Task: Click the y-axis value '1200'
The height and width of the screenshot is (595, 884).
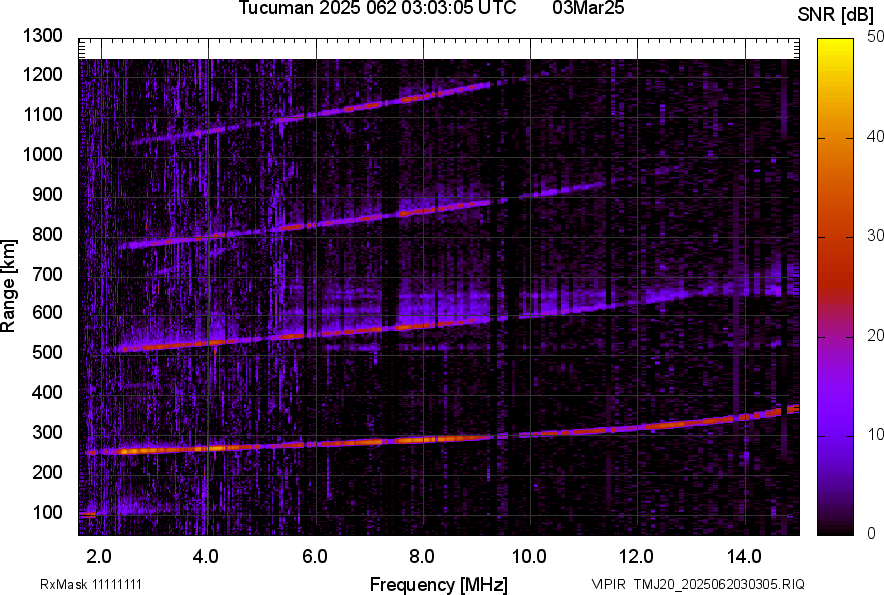Action: pyautogui.click(x=42, y=74)
